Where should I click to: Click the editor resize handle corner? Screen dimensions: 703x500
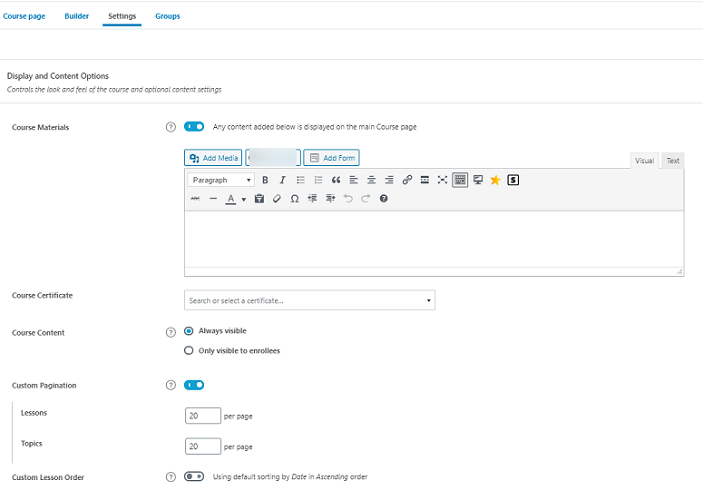pyautogui.click(x=679, y=271)
